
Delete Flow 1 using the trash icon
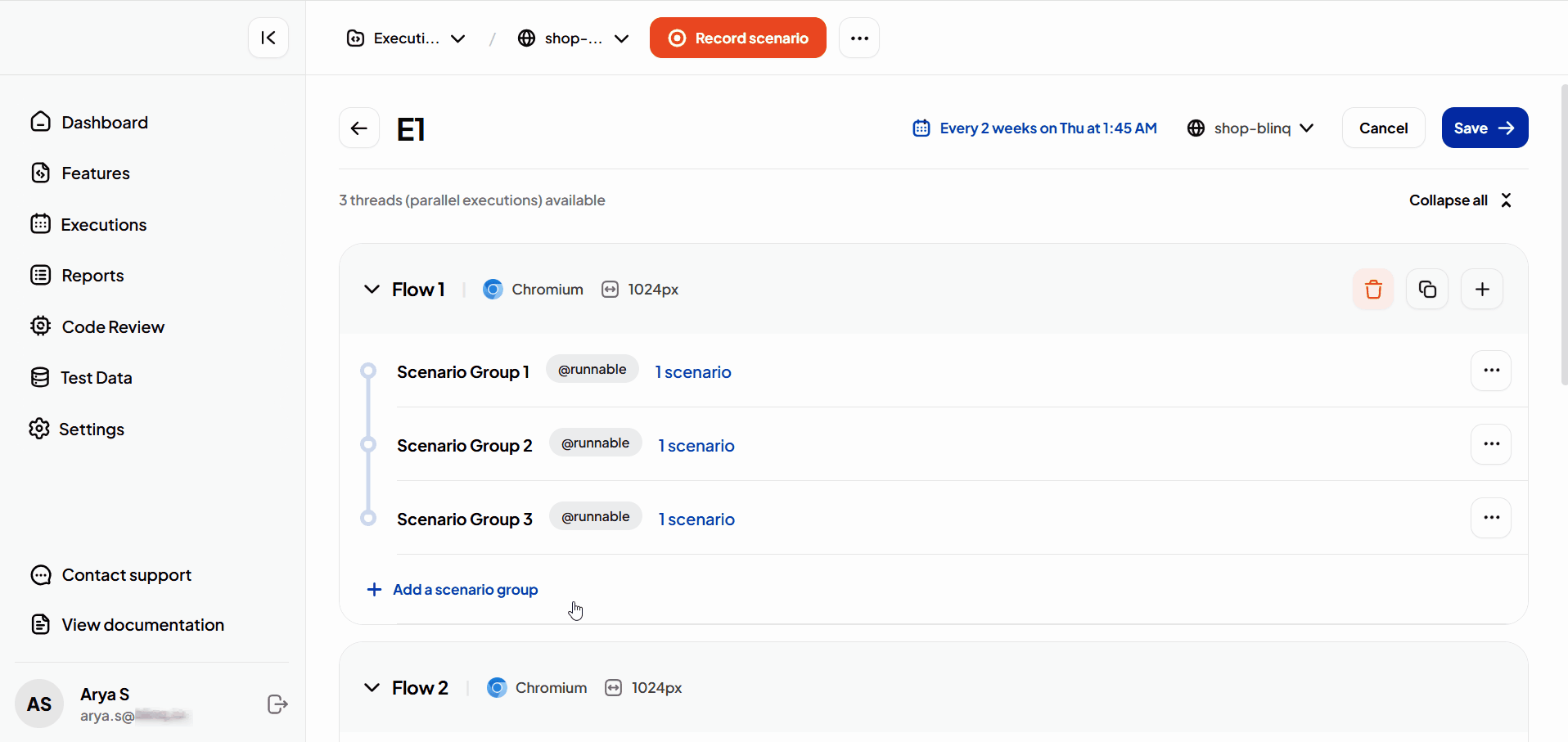[x=1373, y=290]
